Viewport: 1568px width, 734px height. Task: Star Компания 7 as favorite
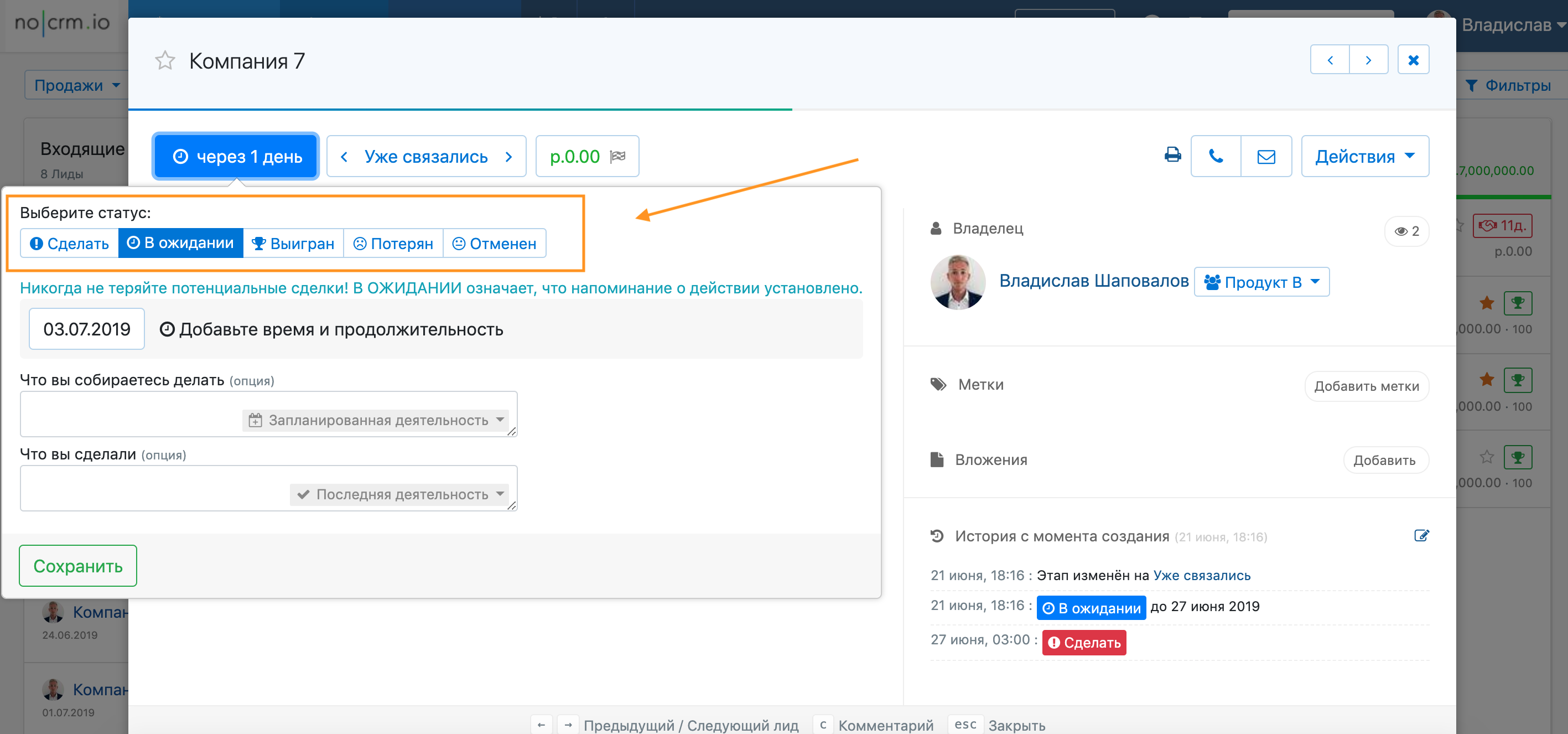(165, 61)
